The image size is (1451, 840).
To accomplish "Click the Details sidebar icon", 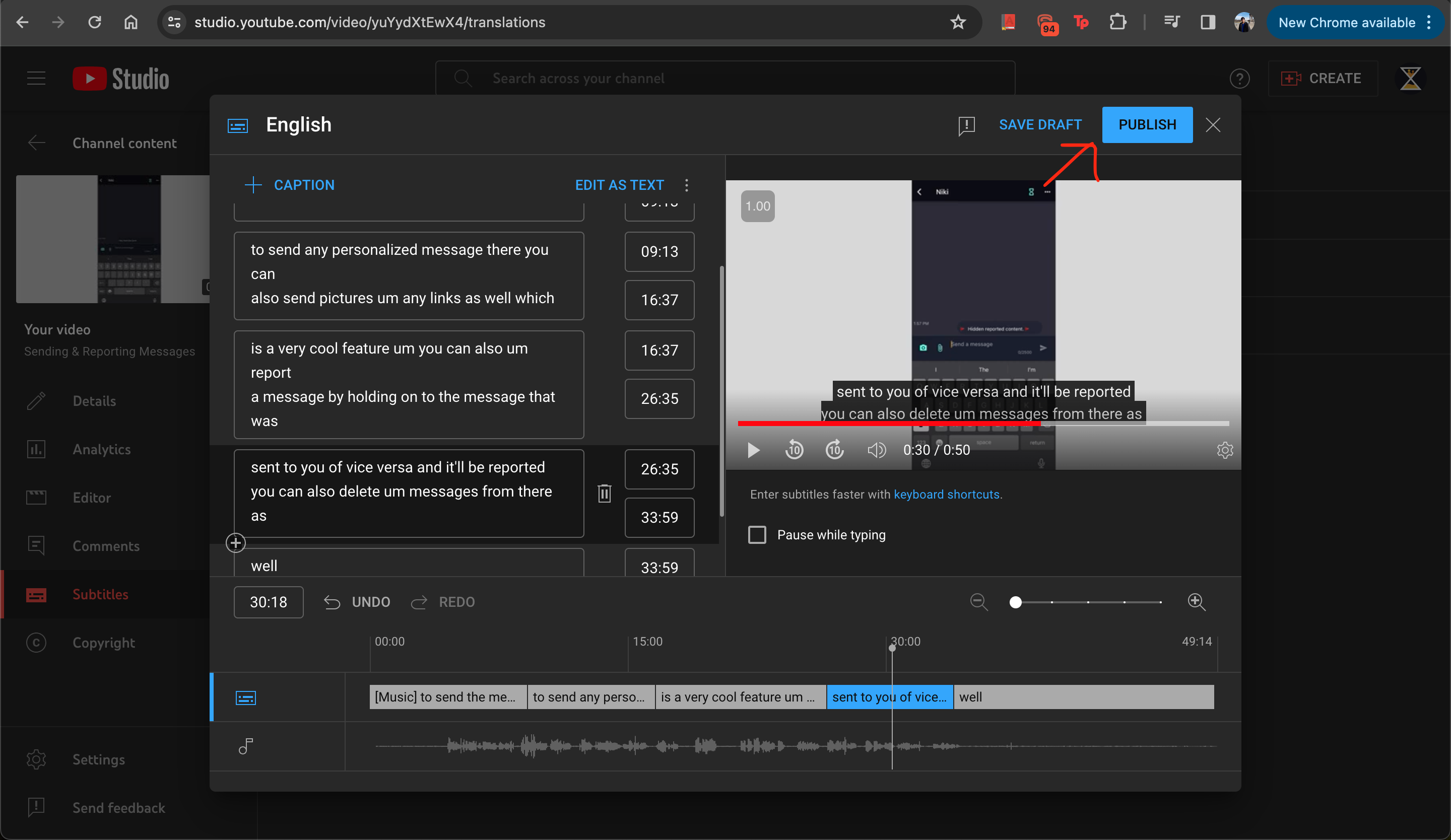I will (x=36, y=400).
